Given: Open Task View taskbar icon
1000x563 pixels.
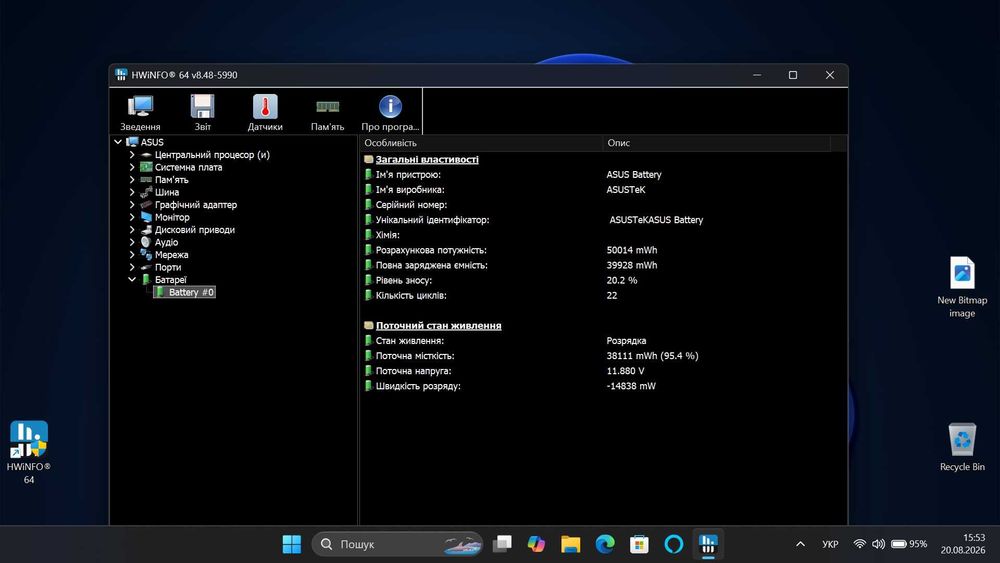Looking at the screenshot, I should pos(503,544).
